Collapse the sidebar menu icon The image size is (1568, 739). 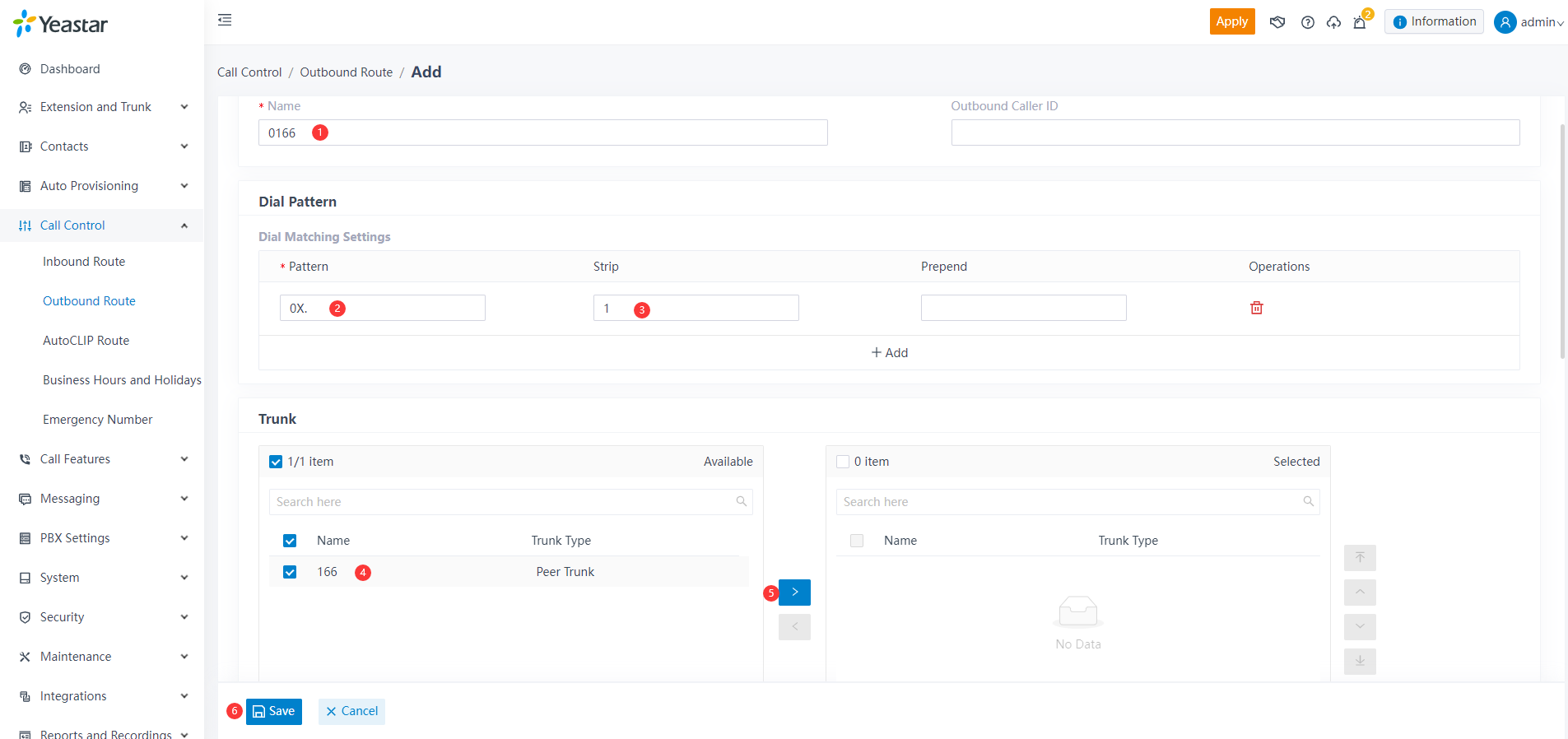click(x=225, y=20)
